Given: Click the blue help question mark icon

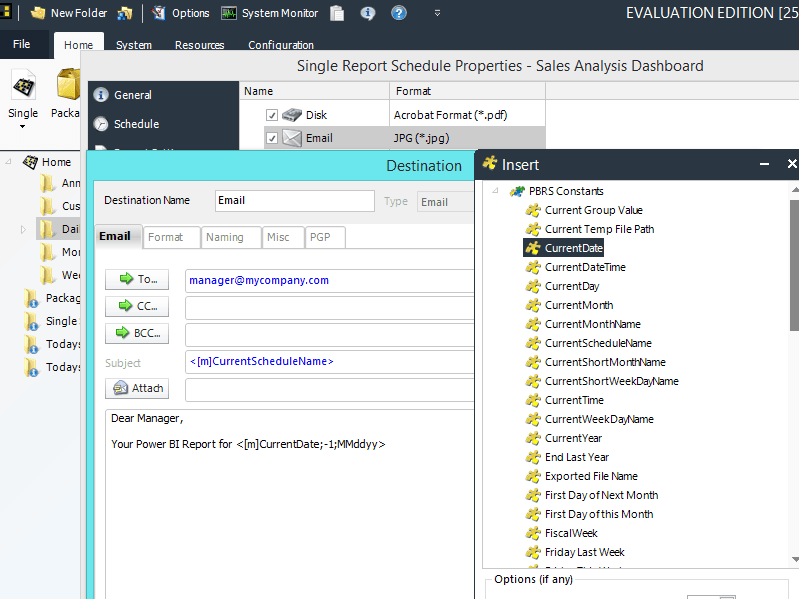Looking at the screenshot, I should [399, 13].
